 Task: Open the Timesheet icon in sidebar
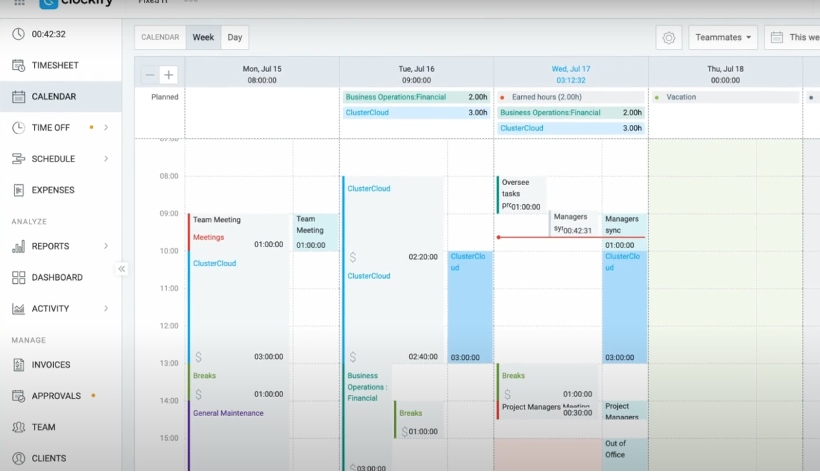(x=18, y=65)
